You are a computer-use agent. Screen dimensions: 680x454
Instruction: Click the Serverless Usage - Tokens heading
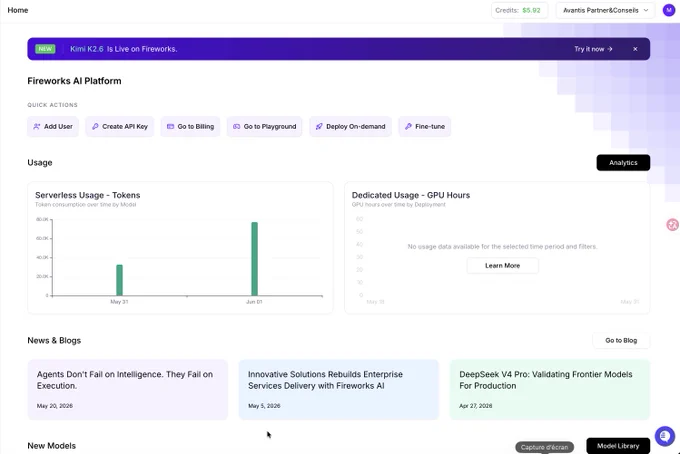pos(88,195)
